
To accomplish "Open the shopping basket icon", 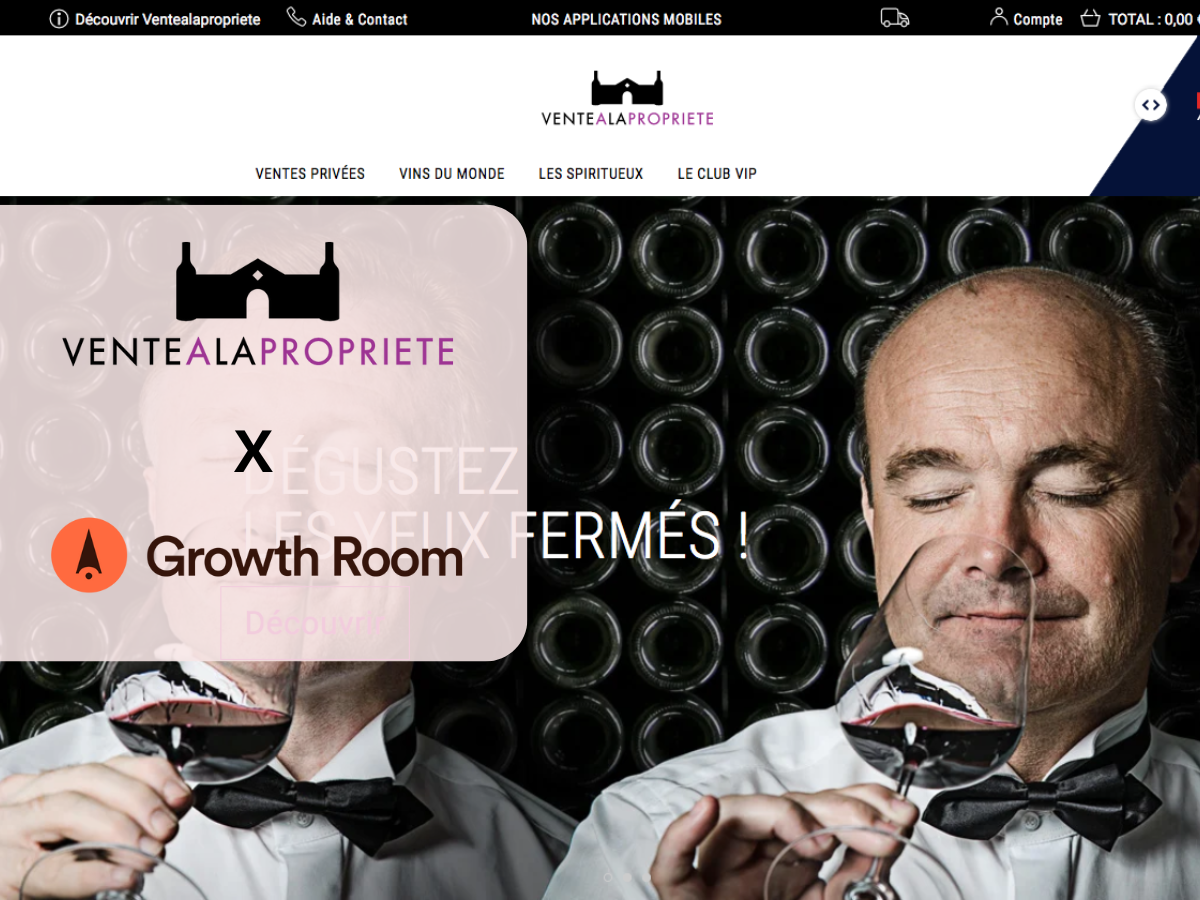I will 1090,18.
